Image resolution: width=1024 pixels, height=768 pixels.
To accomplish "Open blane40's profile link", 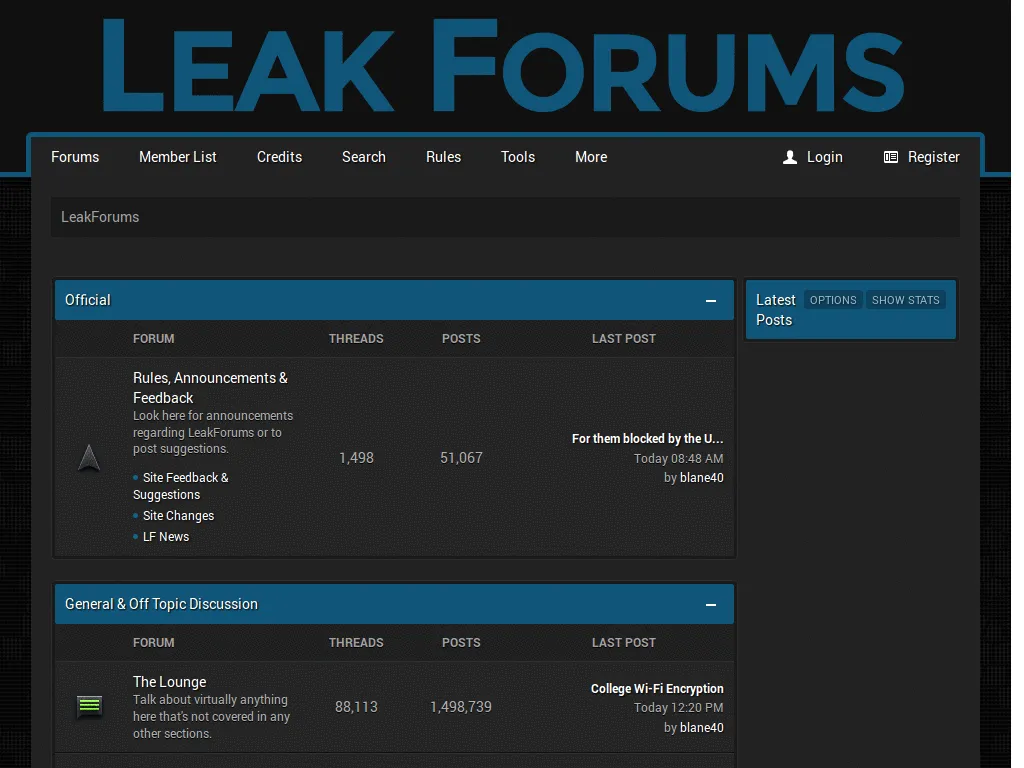I will click(x=701, y=477).
